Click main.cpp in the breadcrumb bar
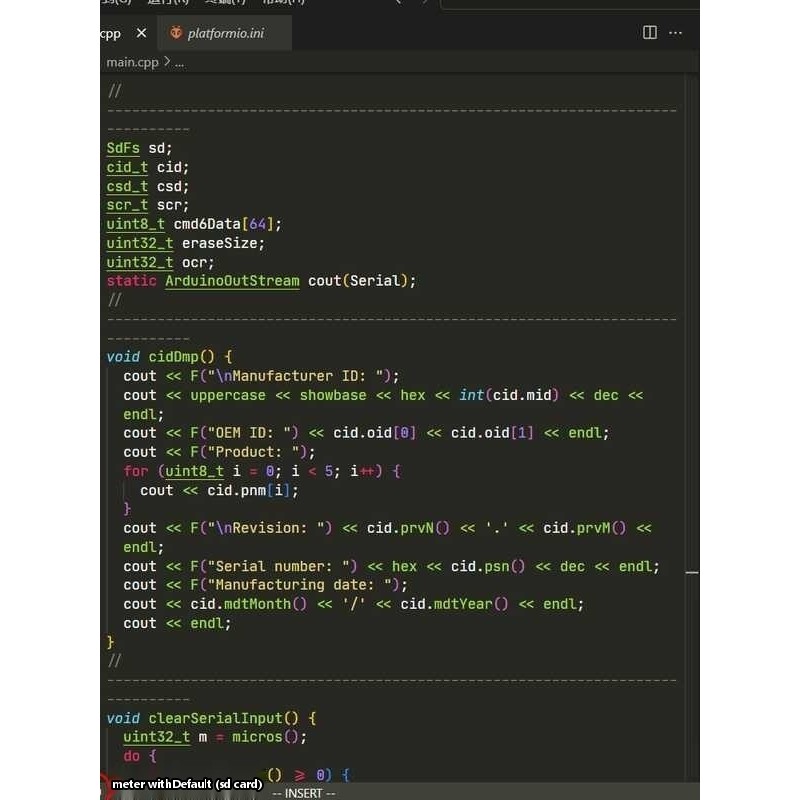 (132, 62)
